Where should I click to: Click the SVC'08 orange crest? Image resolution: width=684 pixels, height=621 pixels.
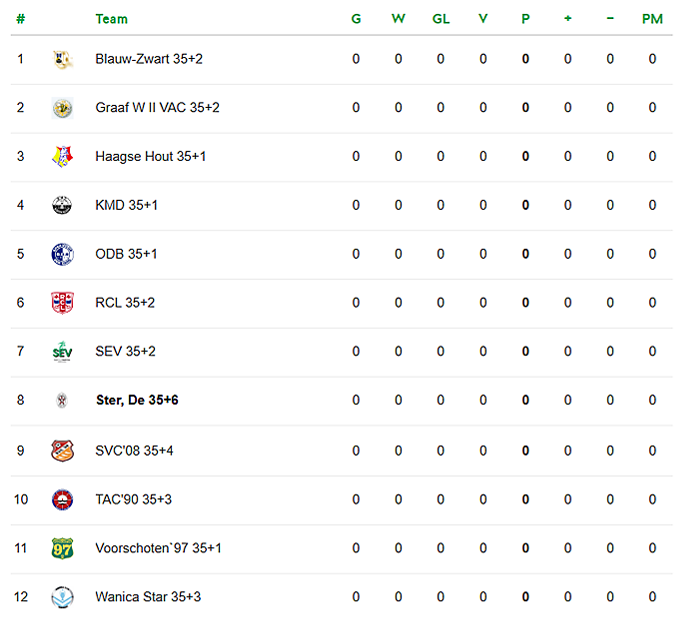(x=62, y=451)
